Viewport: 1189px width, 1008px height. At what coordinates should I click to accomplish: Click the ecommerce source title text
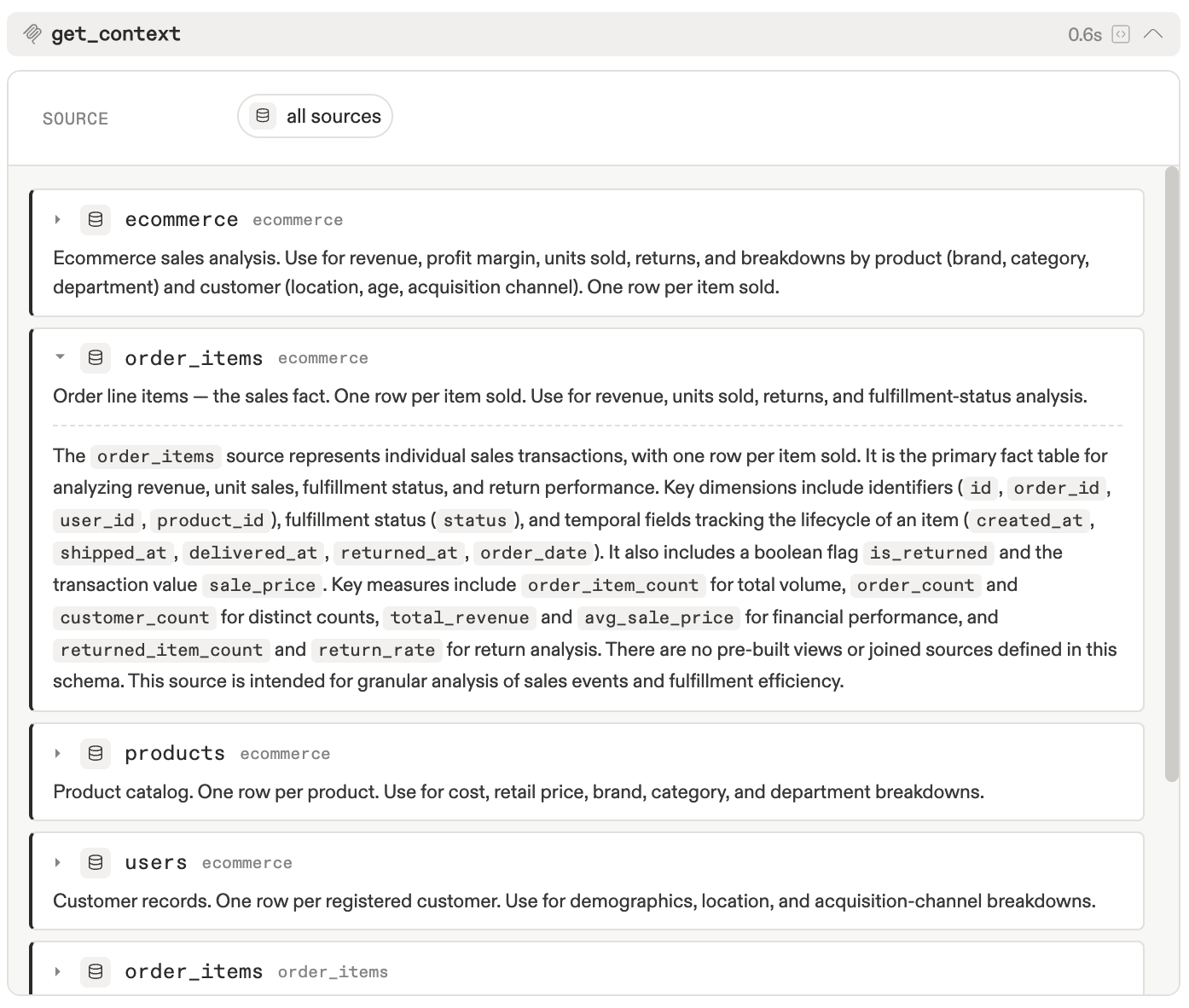pos(182,220)
